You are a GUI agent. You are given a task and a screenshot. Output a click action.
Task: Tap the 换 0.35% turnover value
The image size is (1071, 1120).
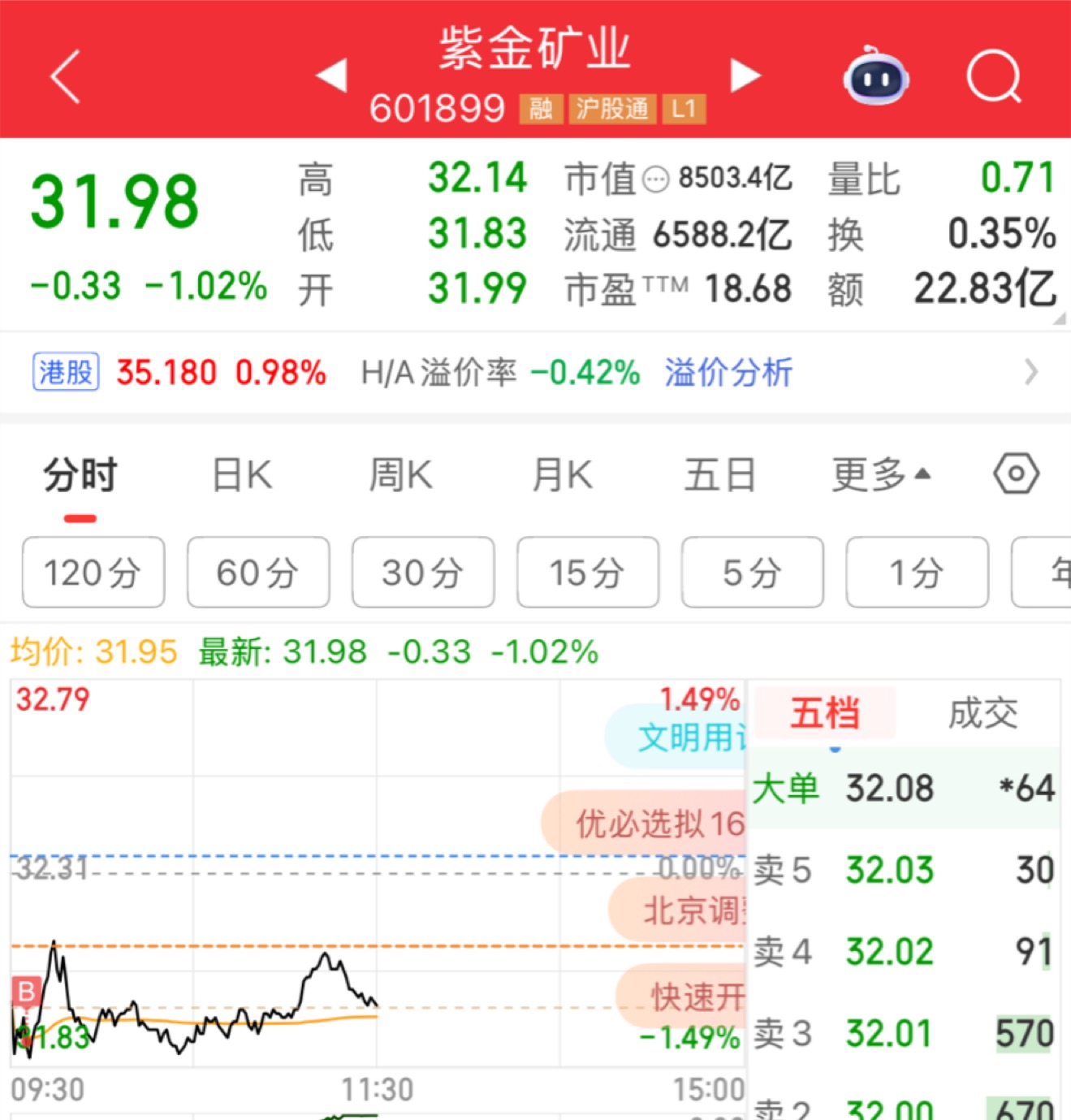(1002, 234)
